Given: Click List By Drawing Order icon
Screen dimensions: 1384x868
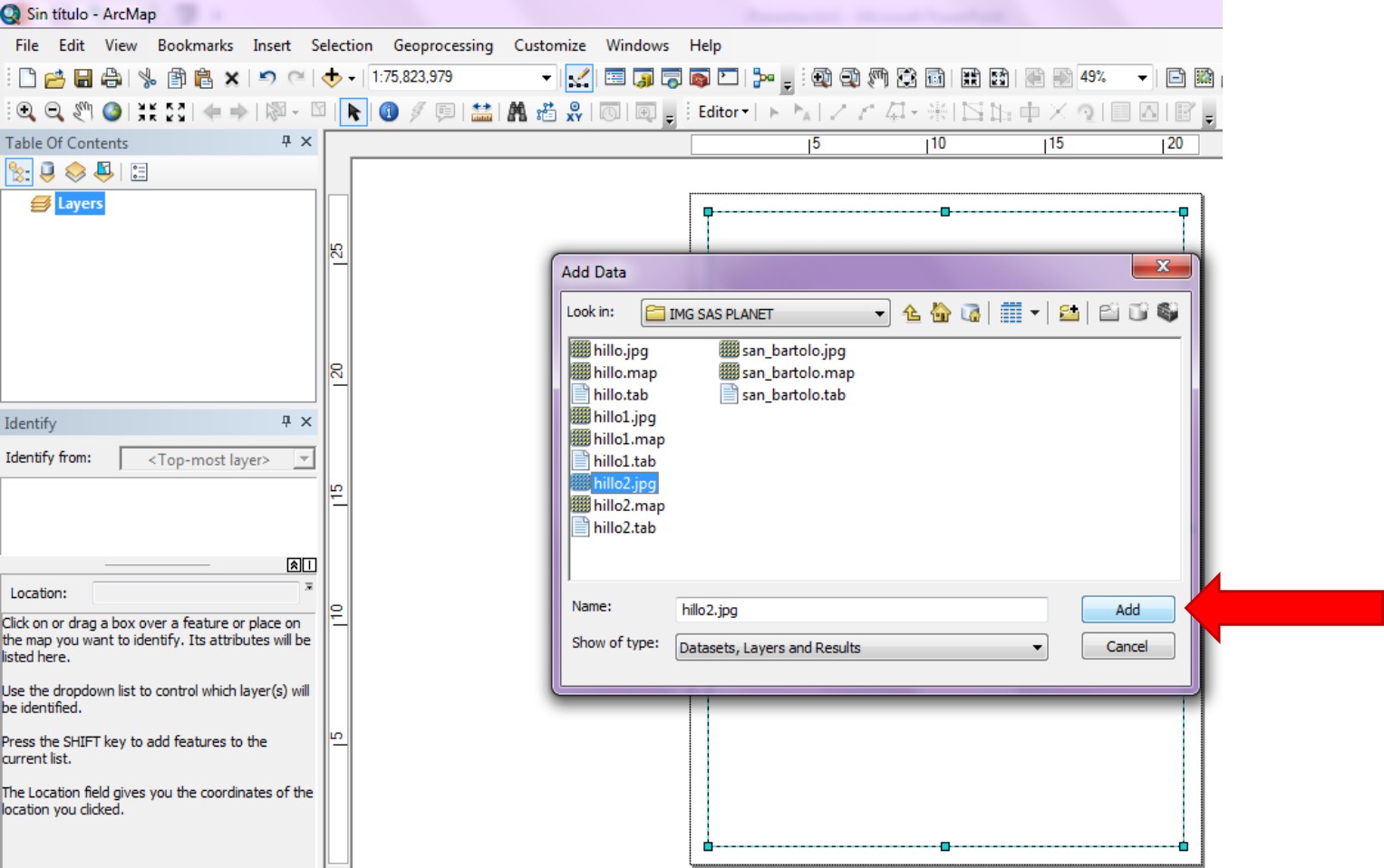Looking at the screenshot, I should 19,172.
